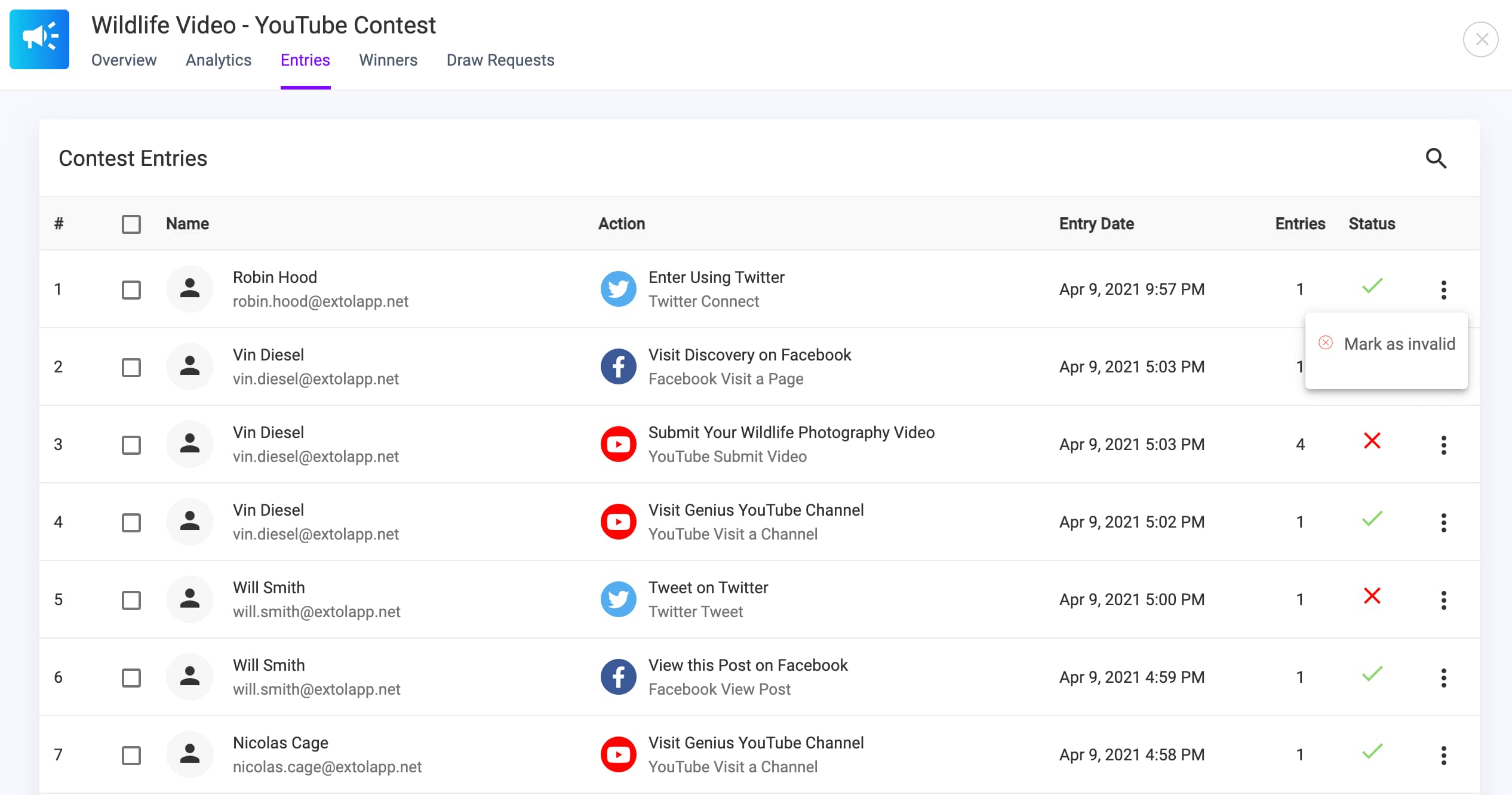Open the three-dot menu for Robin Hood's entry
The image size is (1512, 795).
click(1444, 290)
